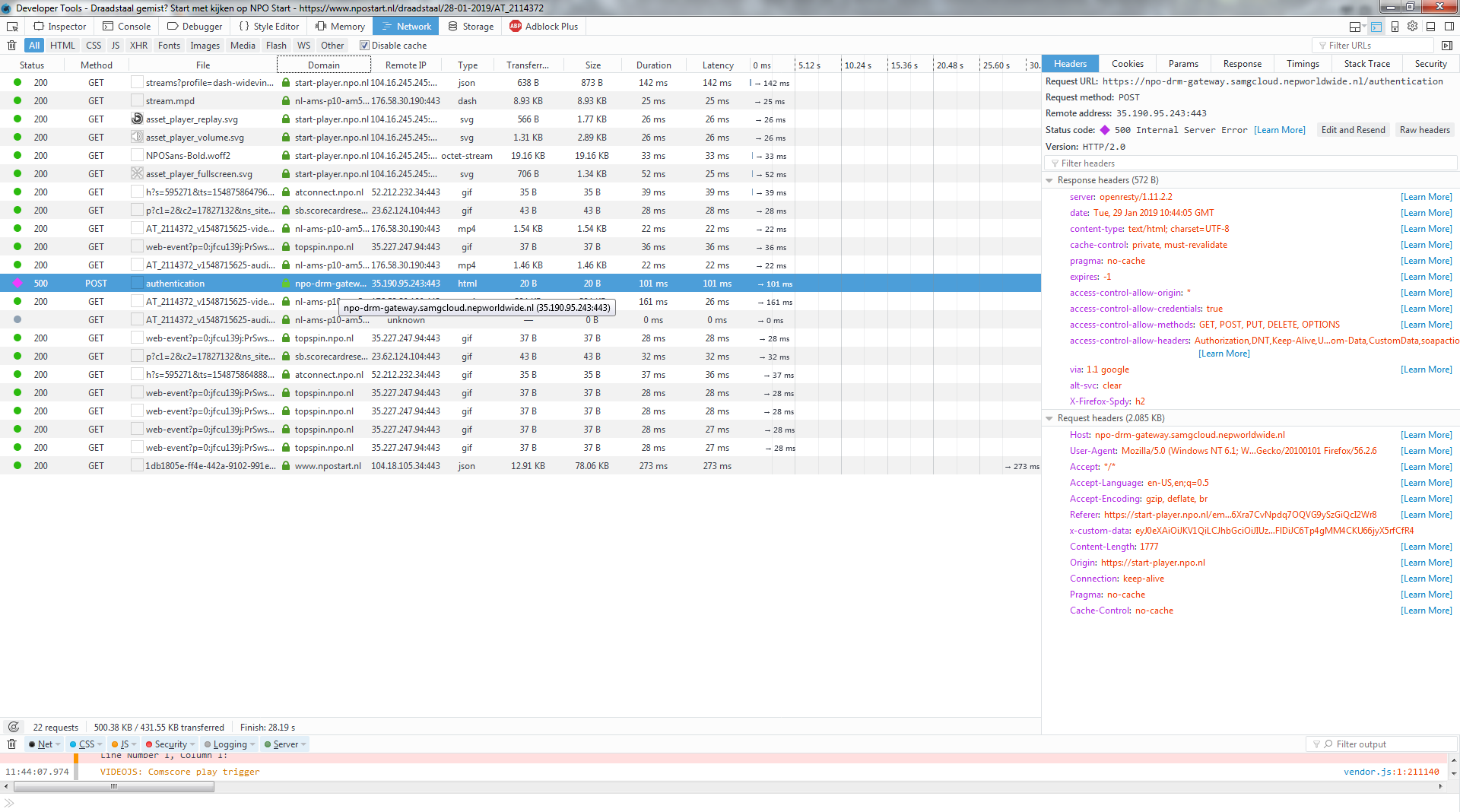Open the Stack Trace tab
Viewport: 1460px width, 812px height.
1366,64
